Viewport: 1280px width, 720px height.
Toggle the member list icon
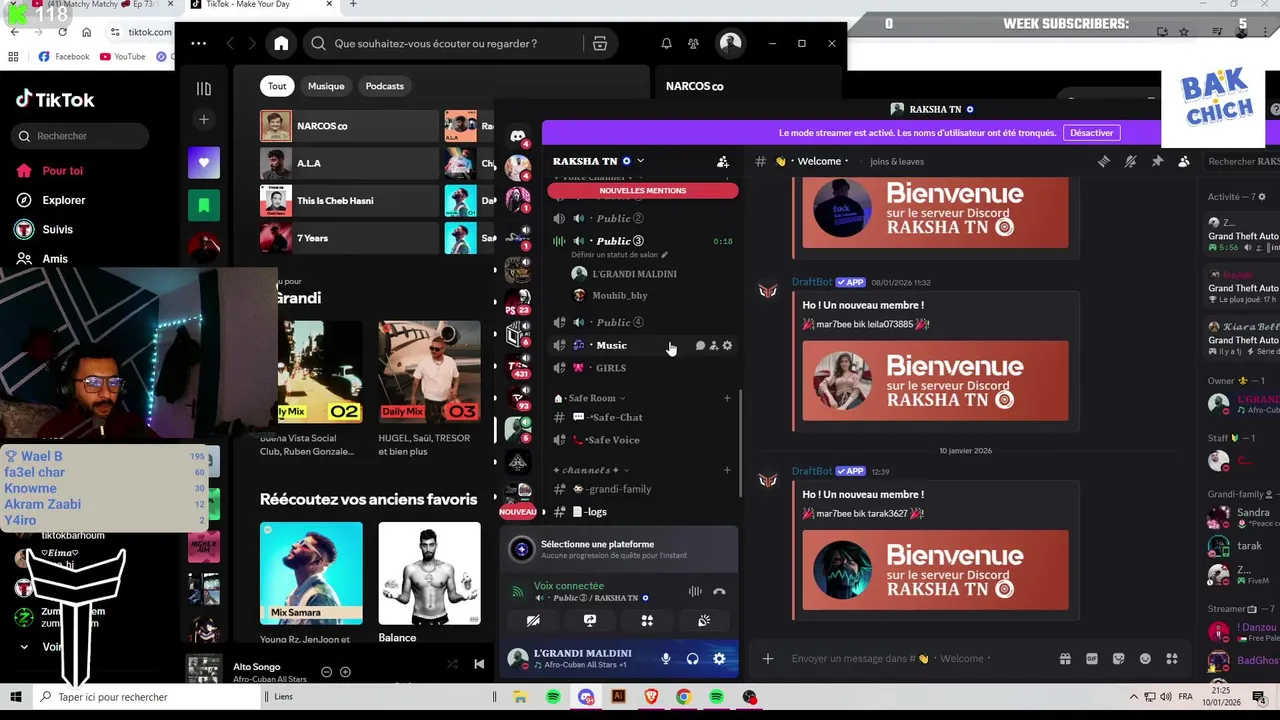[x=1184, y=161]
